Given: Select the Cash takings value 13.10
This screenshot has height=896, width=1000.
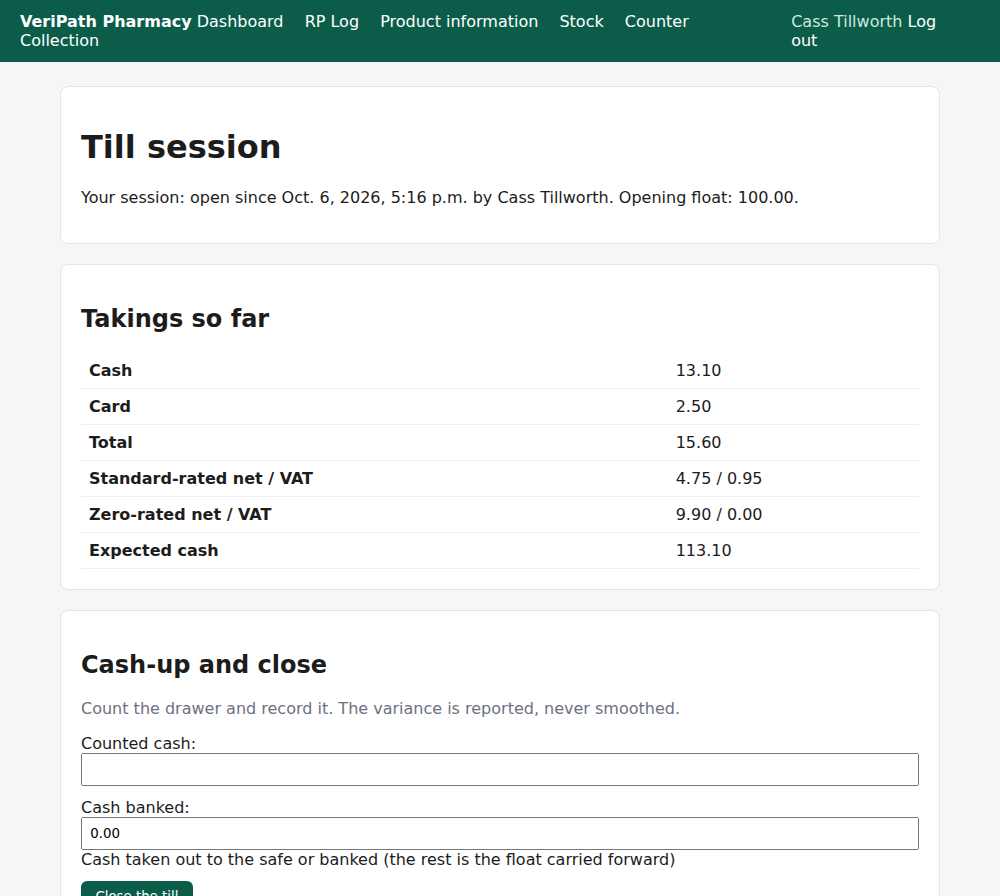Looking at the screenshot, I should coord(698,371).
